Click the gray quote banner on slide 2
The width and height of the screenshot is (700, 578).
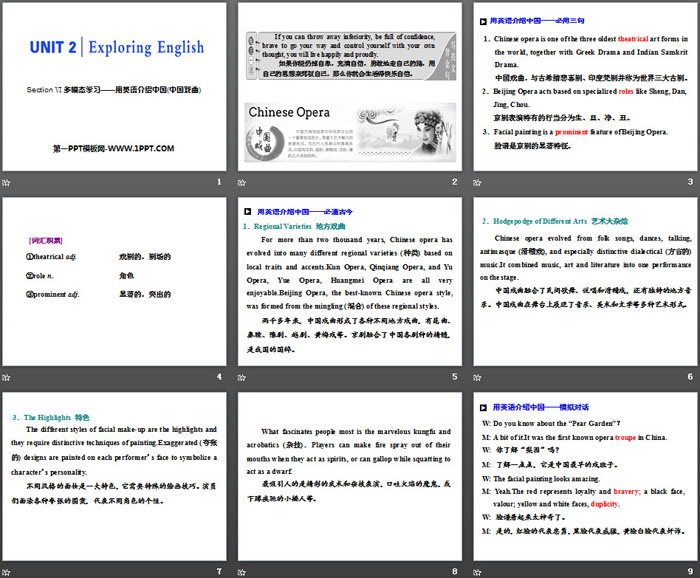pos(351,56)
